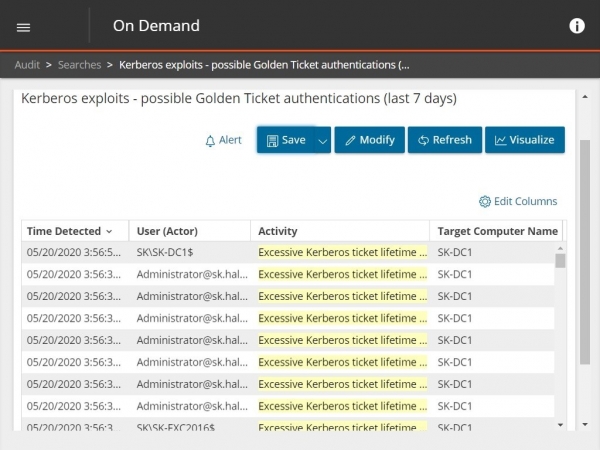Click the Activity column header
This screenshot has height=450, width=600.
click(278, 231)
